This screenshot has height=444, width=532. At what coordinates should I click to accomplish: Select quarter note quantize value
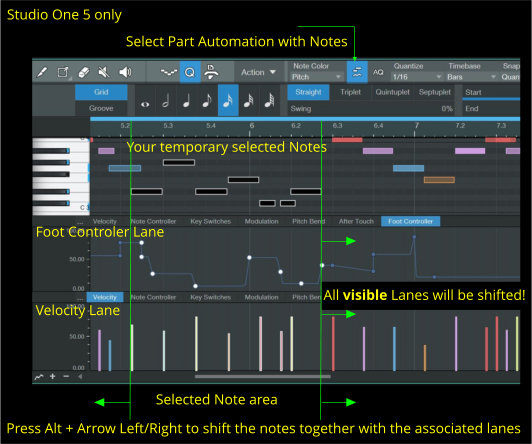(x=186, y=100)
